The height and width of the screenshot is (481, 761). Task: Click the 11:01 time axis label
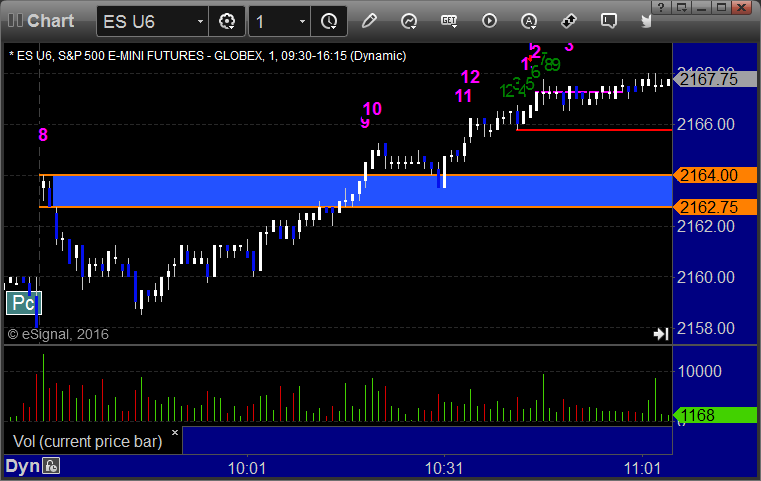(x=642, y=469)
